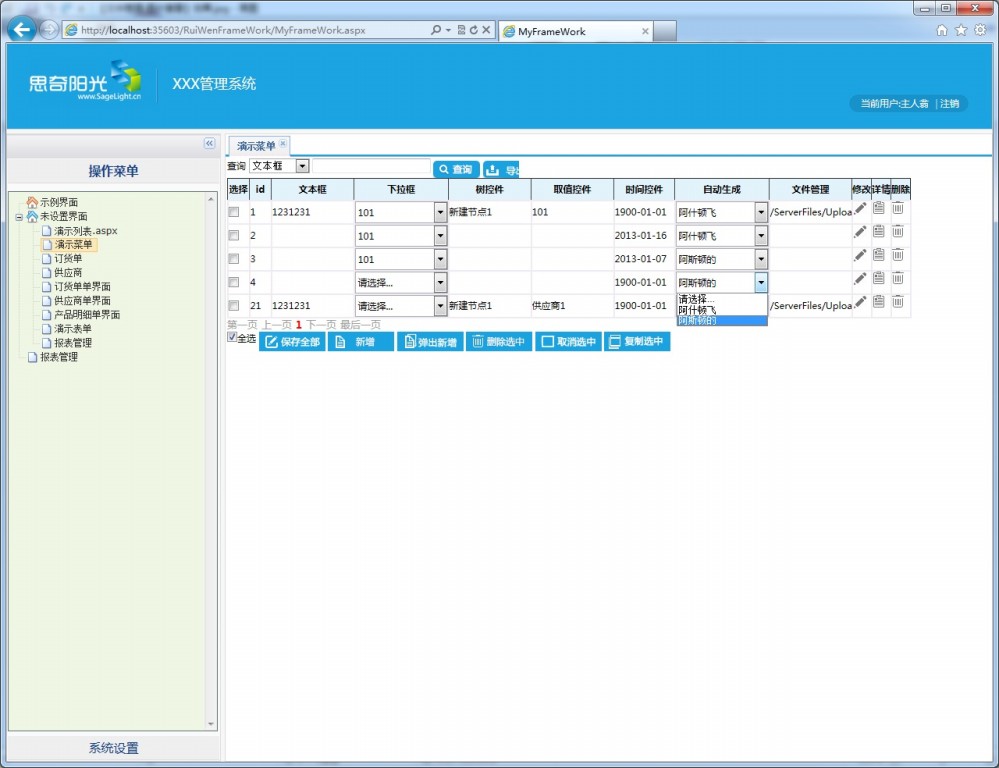Close the 演示菜单 tab with its x icon
The height and width of the screenshot is (768, 999).
pyautogui.click(x=283, y=144)
